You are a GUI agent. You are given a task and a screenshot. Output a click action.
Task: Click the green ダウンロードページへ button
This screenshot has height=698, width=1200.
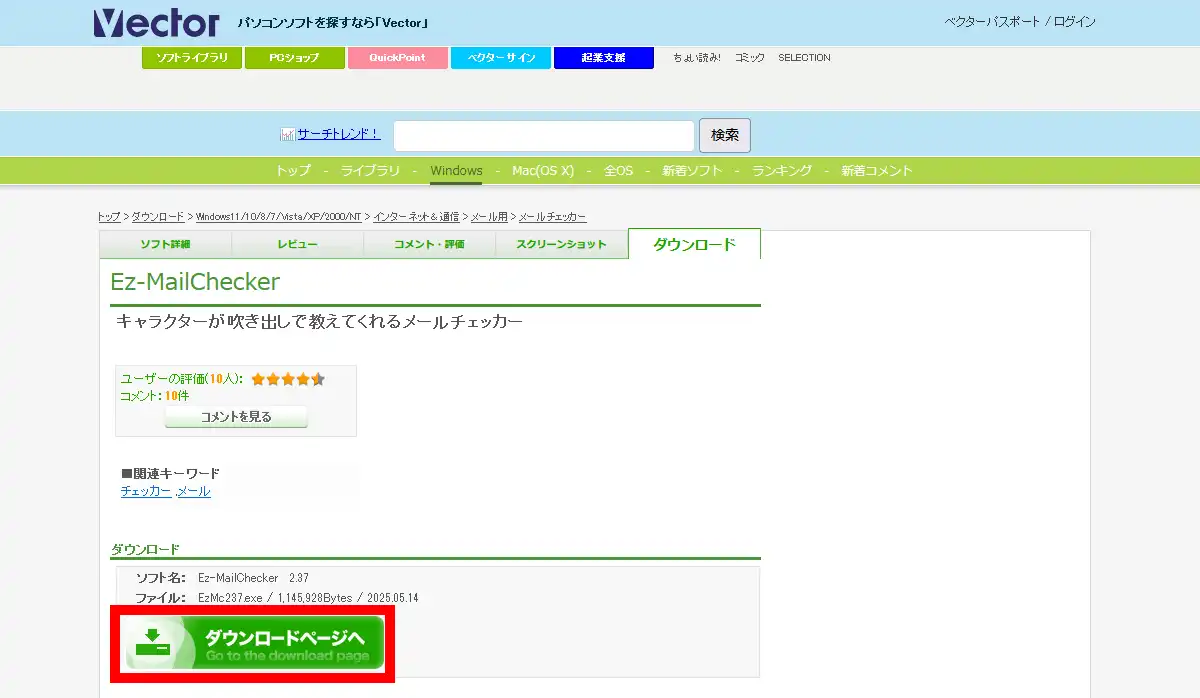coord(255,643)
